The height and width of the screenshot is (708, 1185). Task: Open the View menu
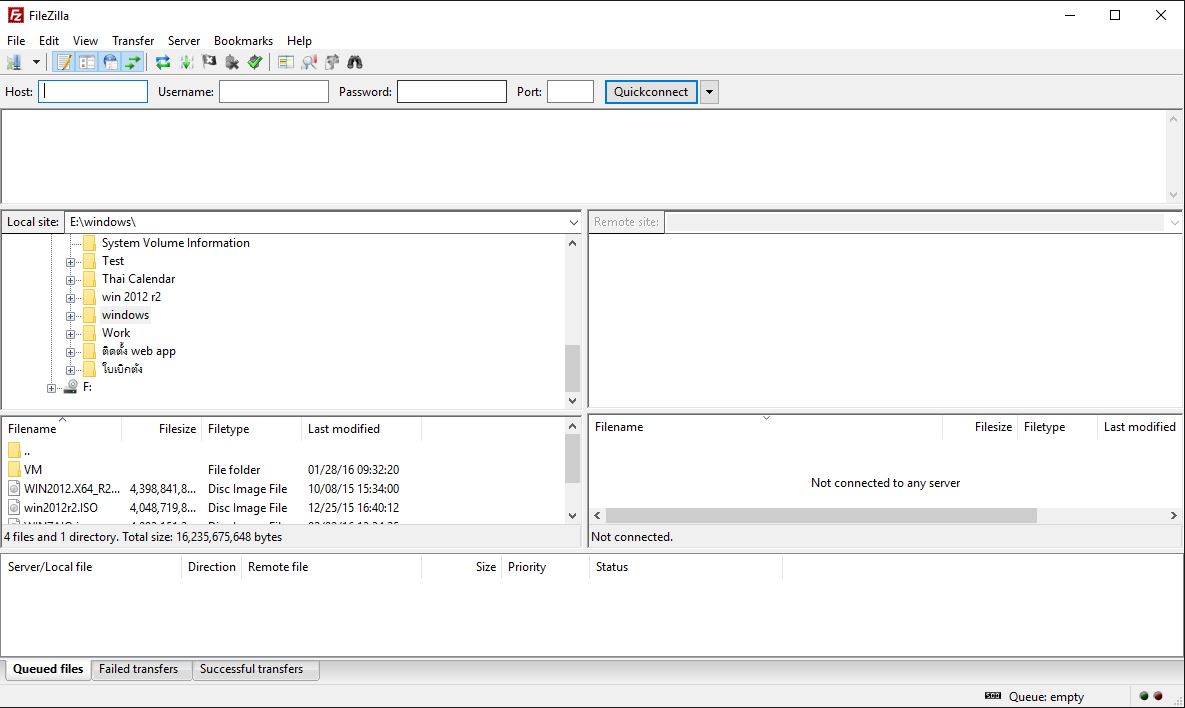click(x=85, y=41)
